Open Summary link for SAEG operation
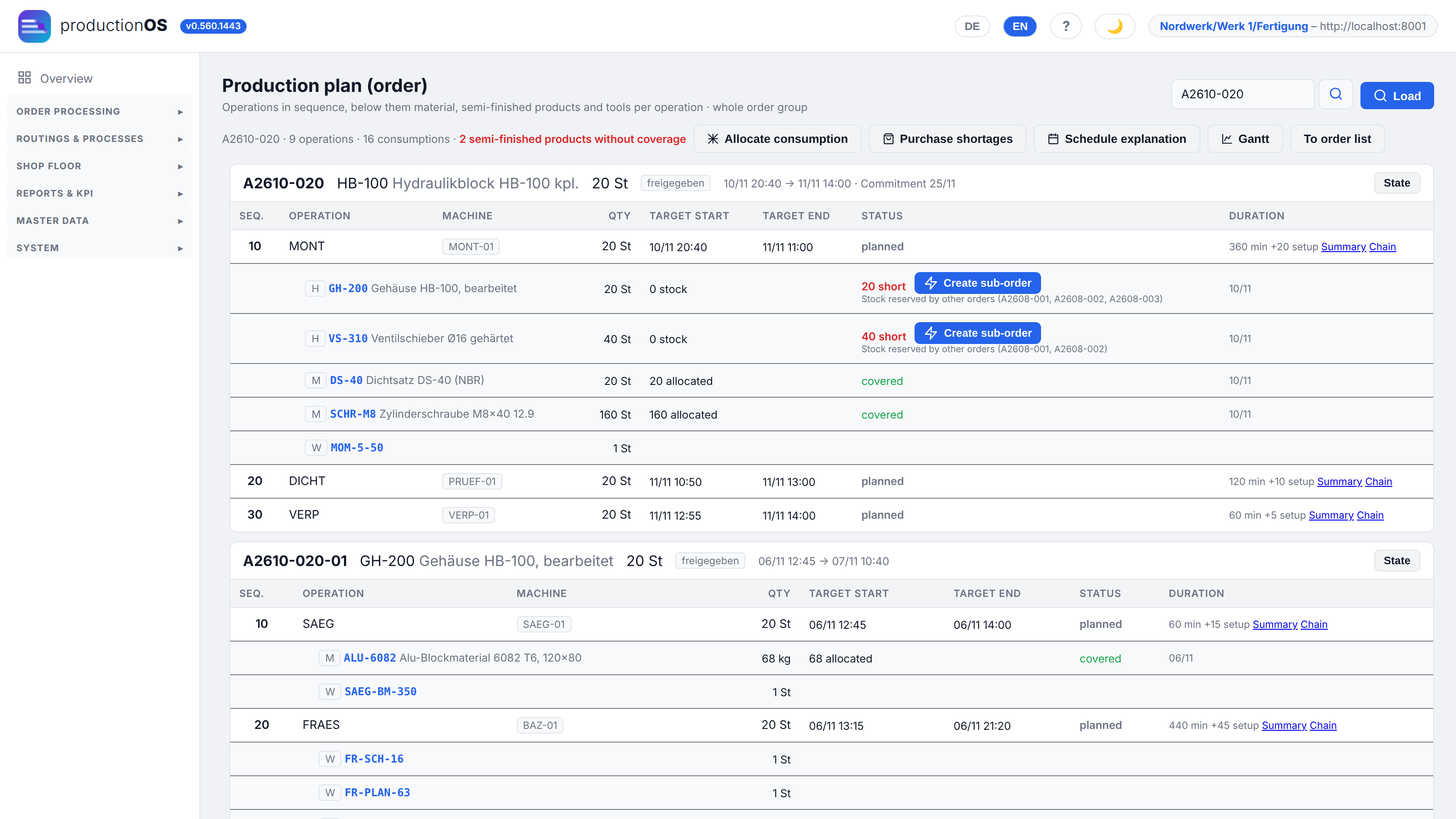 point(1274,625)
